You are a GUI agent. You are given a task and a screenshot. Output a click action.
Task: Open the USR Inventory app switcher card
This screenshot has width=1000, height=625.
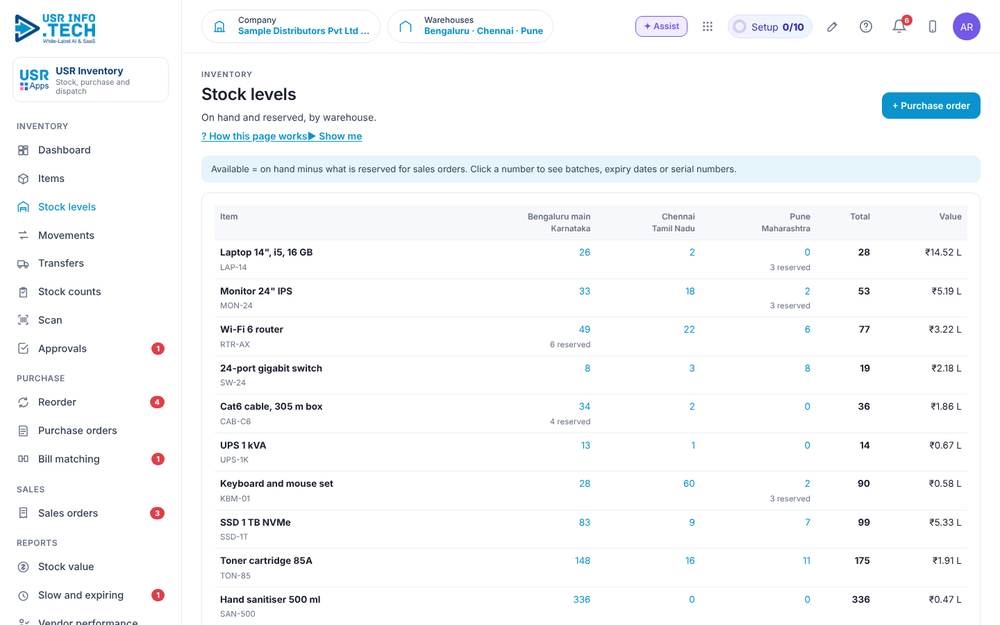coord(91,80)
